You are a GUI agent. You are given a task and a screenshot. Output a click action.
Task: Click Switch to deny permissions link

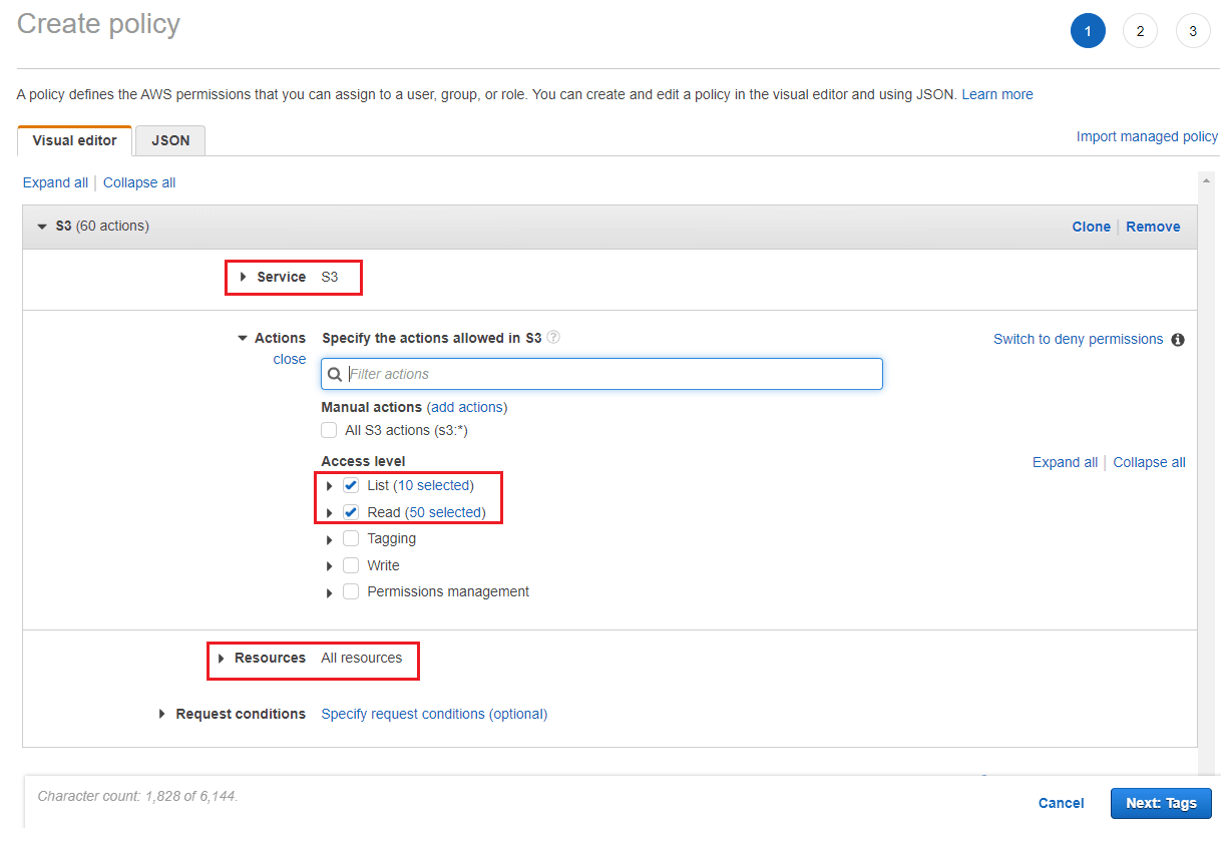pyautogui.click(x=1078, y=339)
